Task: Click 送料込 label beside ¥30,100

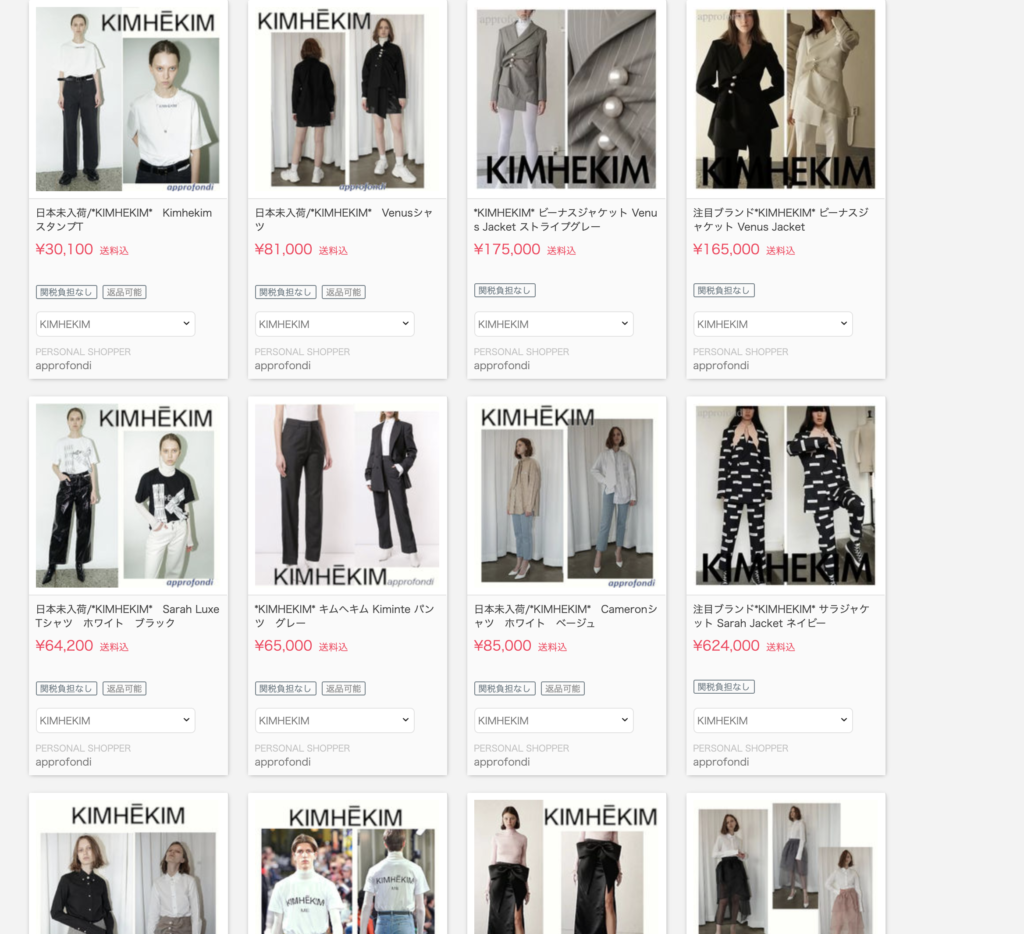Action: pos(114,251)
